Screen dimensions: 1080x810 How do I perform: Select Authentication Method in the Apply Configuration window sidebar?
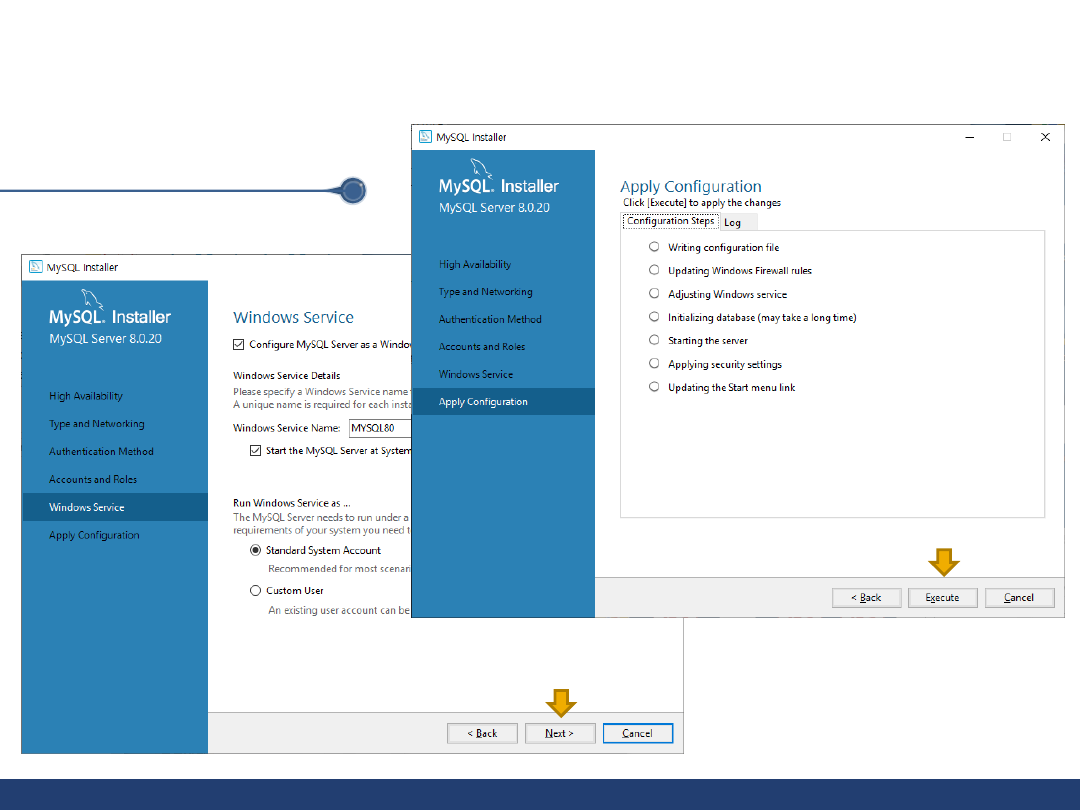[x=490, y=319]
